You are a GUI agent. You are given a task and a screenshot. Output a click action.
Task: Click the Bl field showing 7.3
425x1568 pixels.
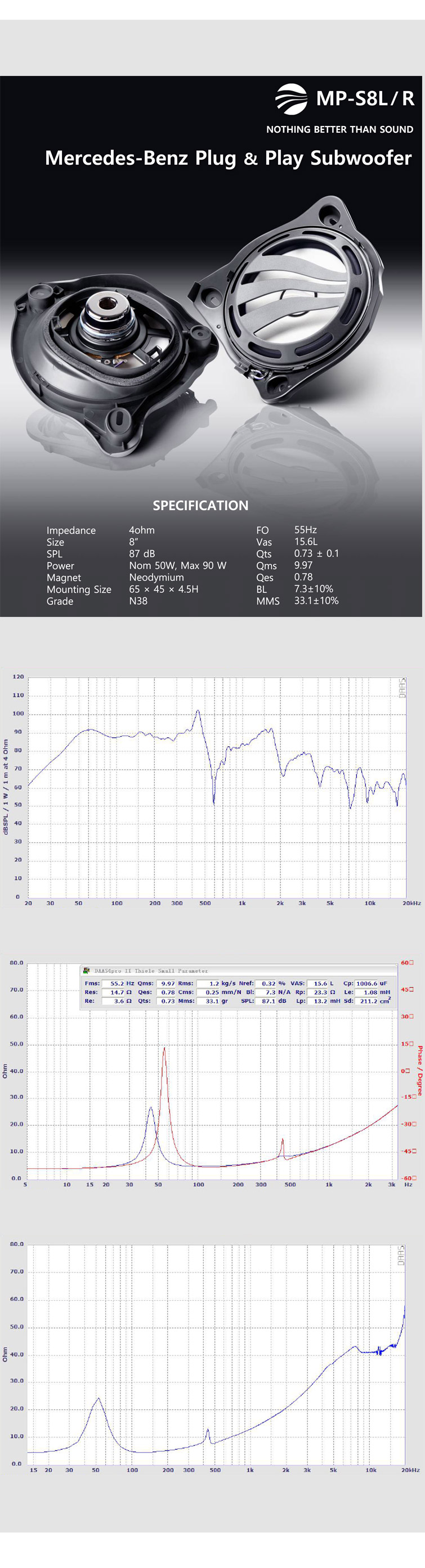tap(267, 992)
